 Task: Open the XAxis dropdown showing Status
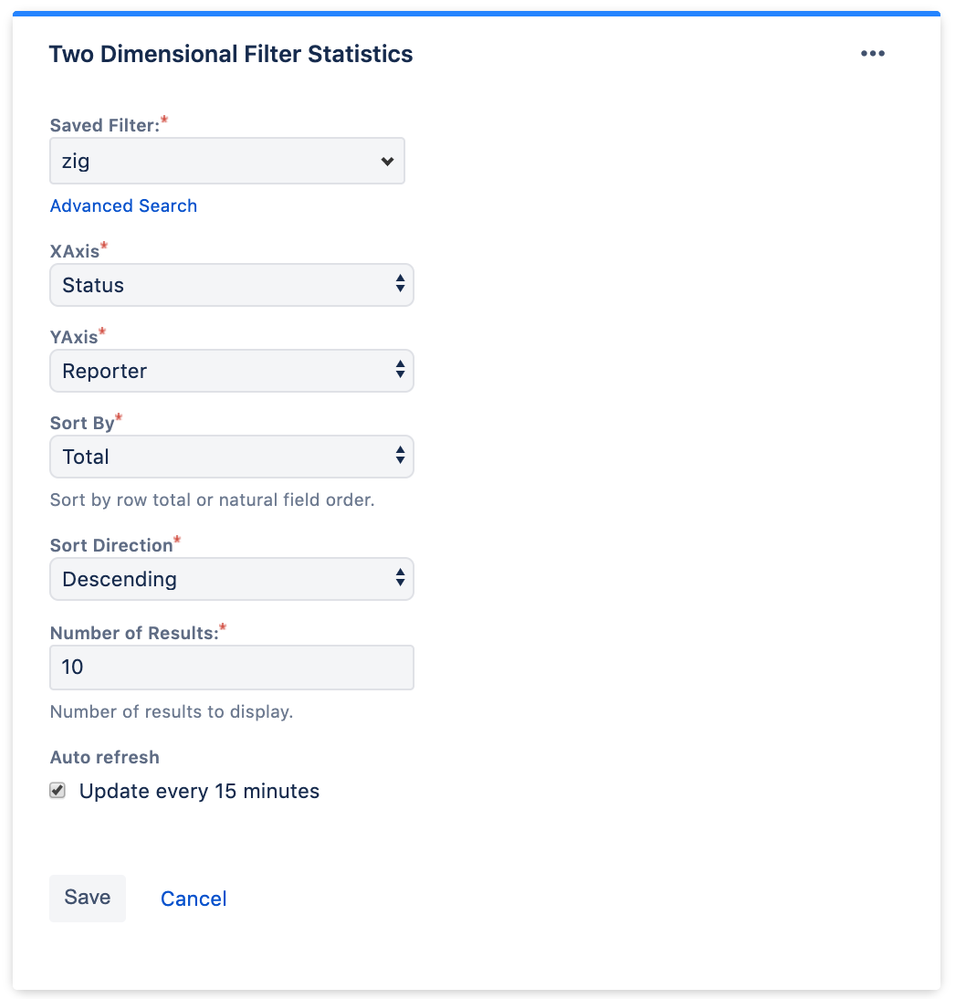pos(232,285)
